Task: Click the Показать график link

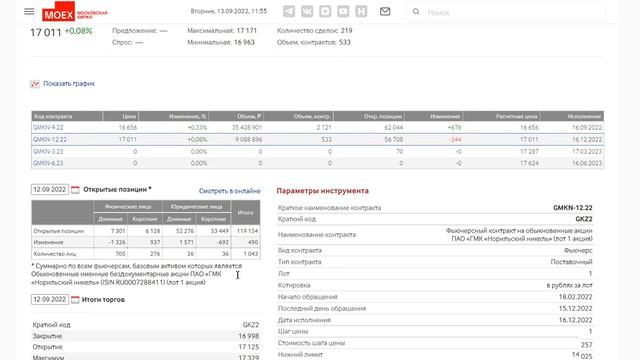Action: click(x=69, y=83)
